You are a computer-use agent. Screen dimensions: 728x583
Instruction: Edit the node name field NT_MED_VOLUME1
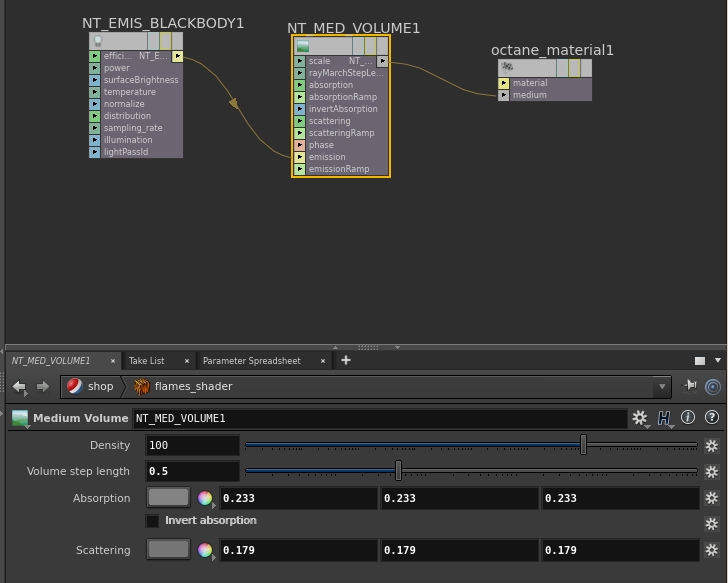(x=379, y=418)
